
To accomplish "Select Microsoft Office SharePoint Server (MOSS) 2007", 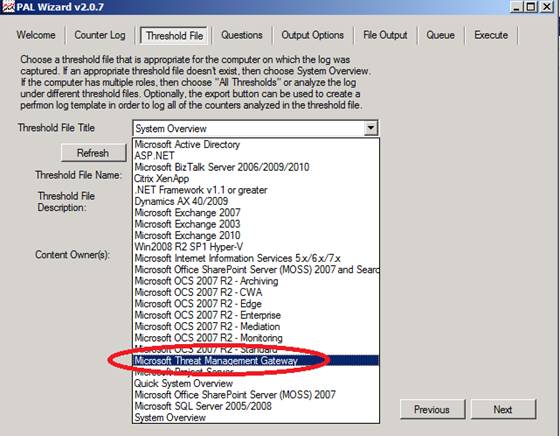I will pos(255,395).
